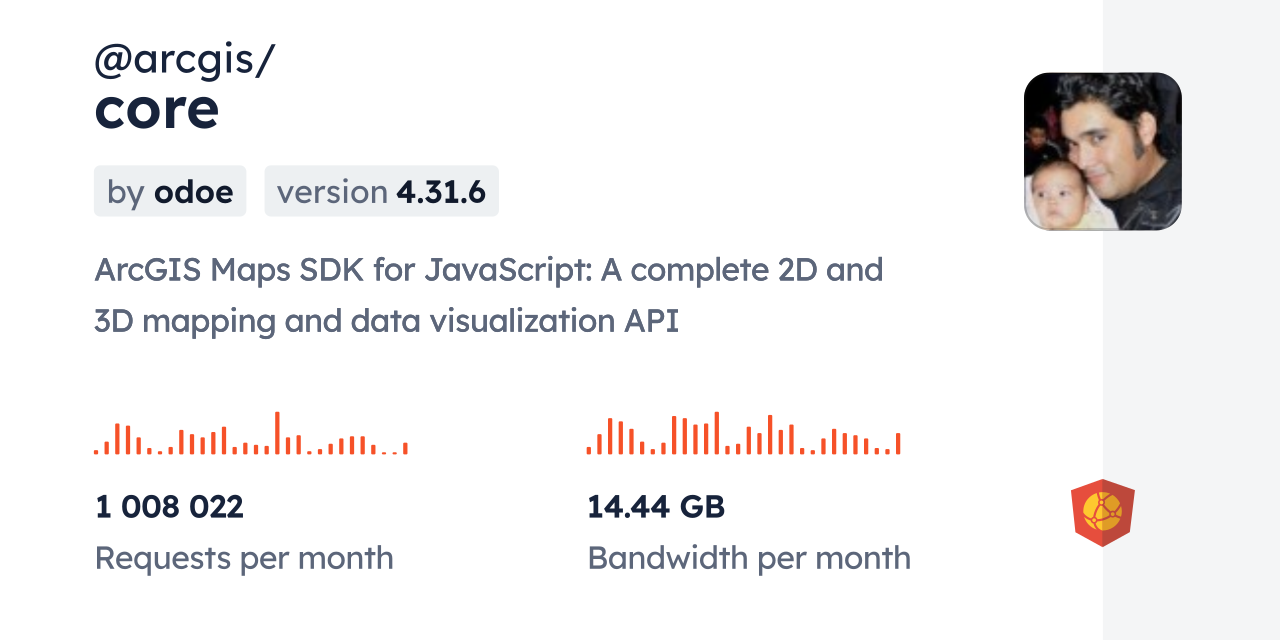
Task: Open the odoe author avatar photo
Action: (x=1102, y=151)
